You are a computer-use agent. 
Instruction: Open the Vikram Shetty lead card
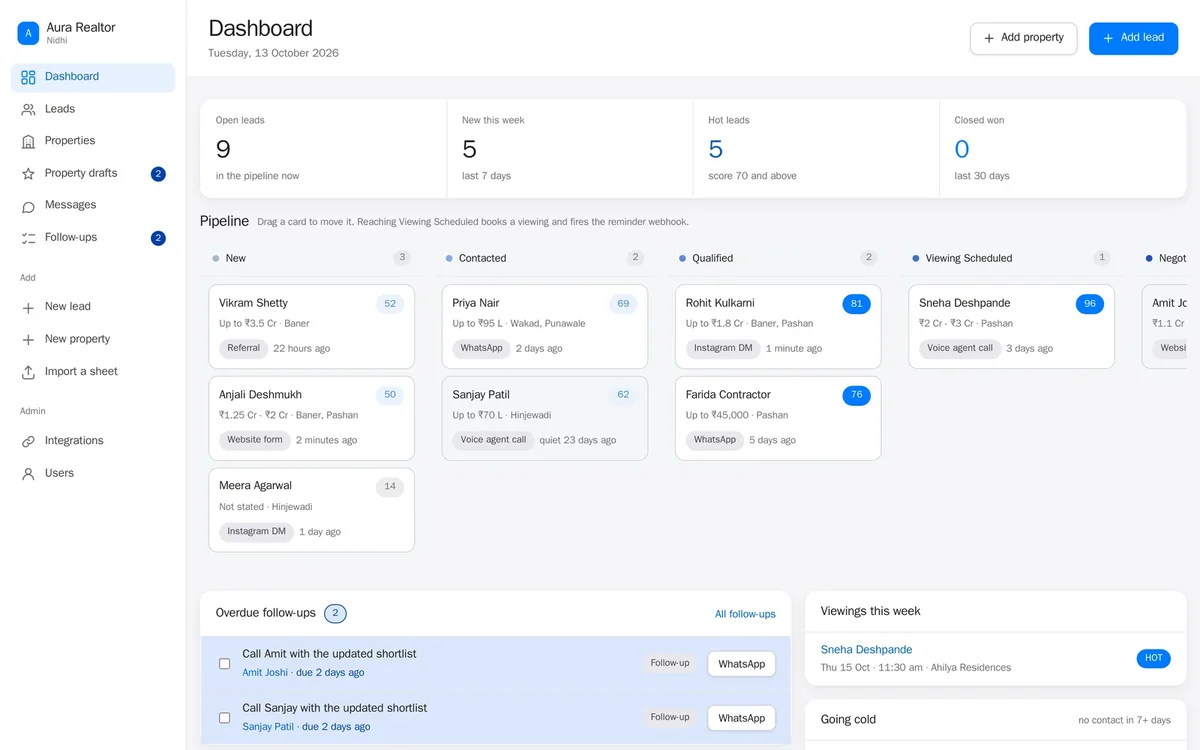311,326
